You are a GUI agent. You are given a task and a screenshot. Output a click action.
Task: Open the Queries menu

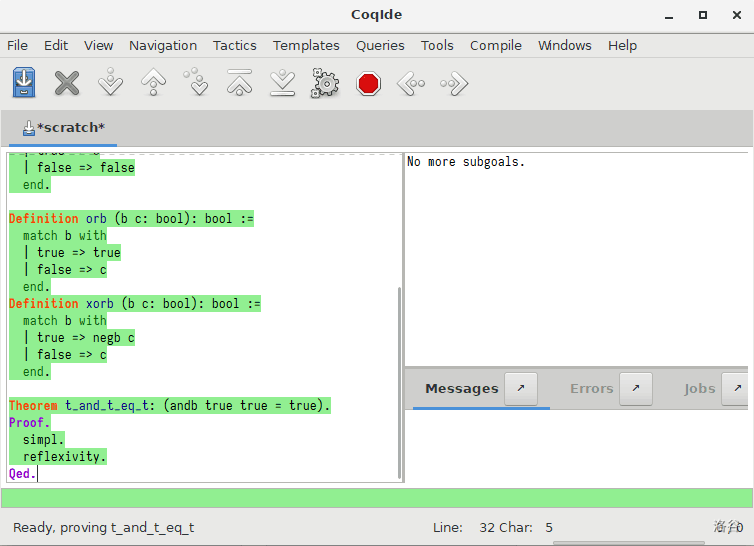point(380,45)
